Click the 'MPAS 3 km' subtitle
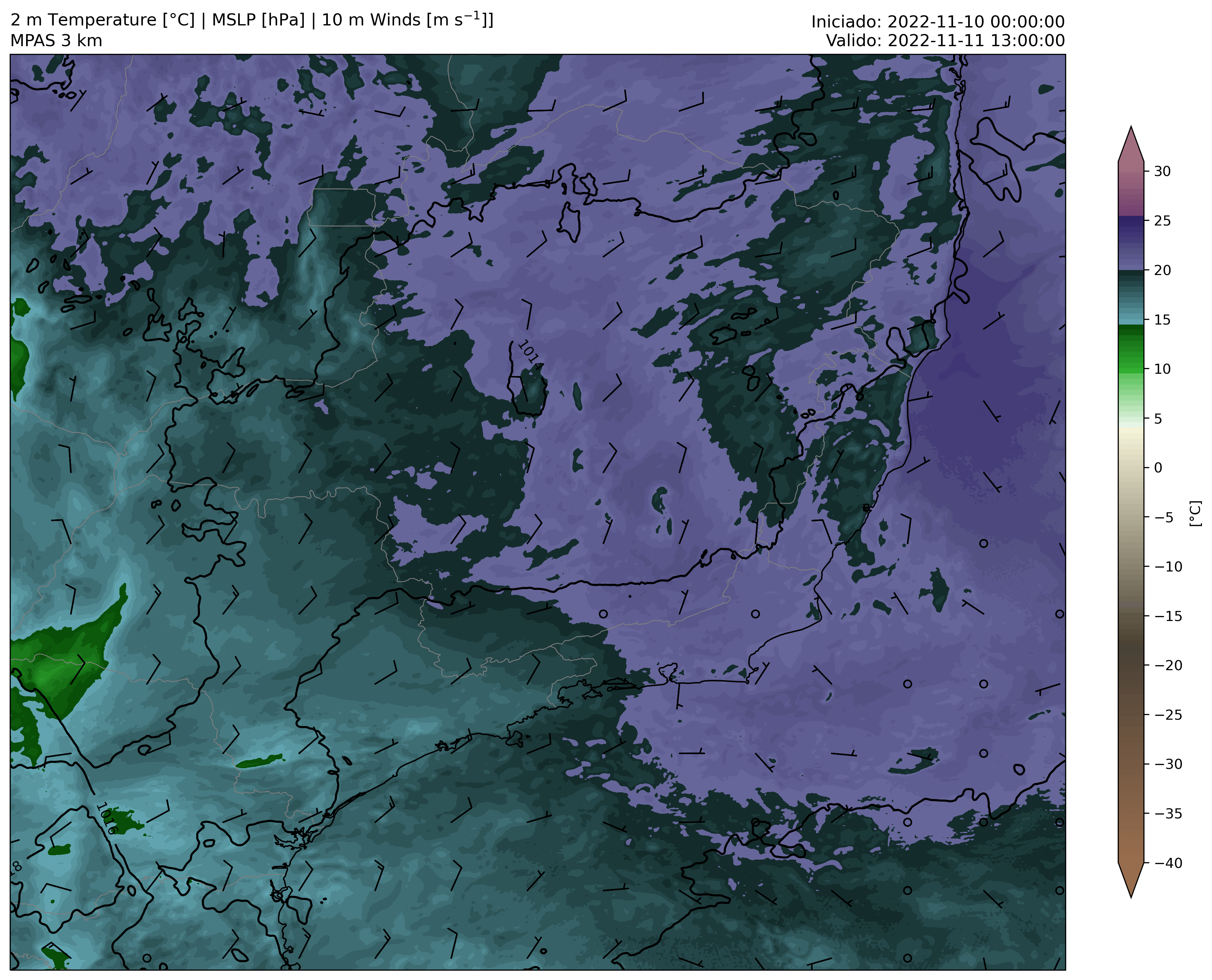1212x980 pixels. coord(57,41)
